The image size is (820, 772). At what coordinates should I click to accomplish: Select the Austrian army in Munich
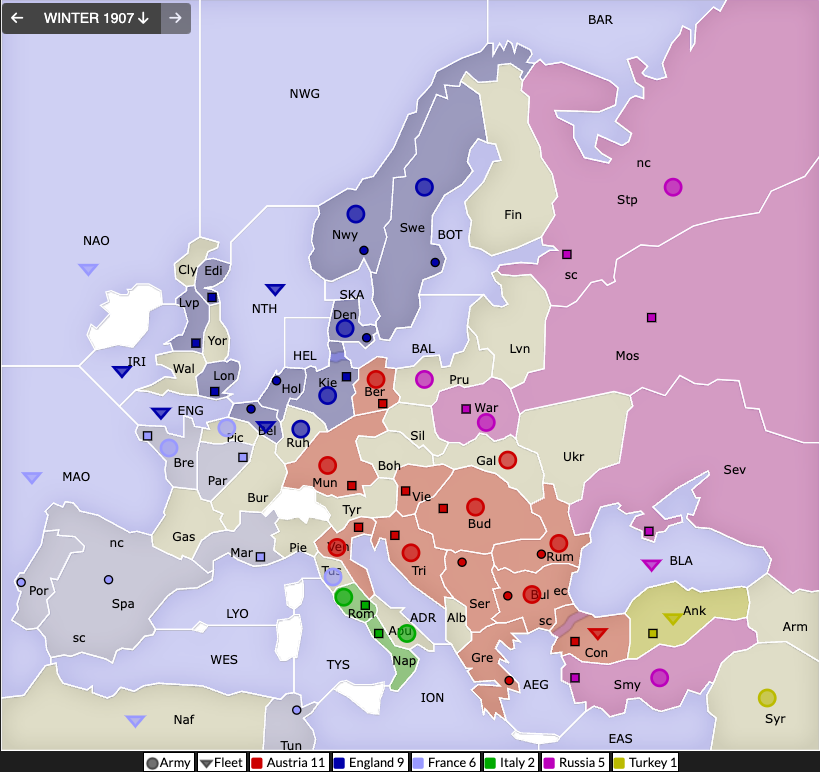coord(327,465)
